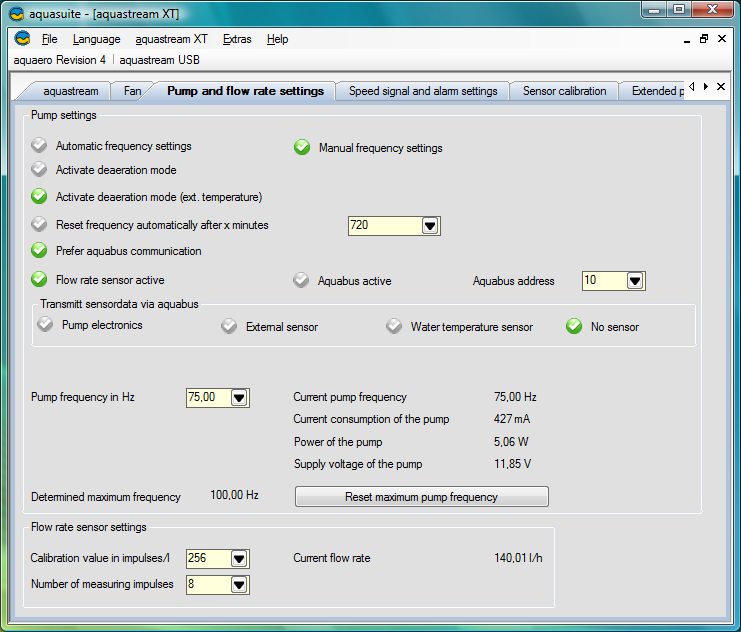Expand Number of measuring impulses dropdown

point(239,585)
